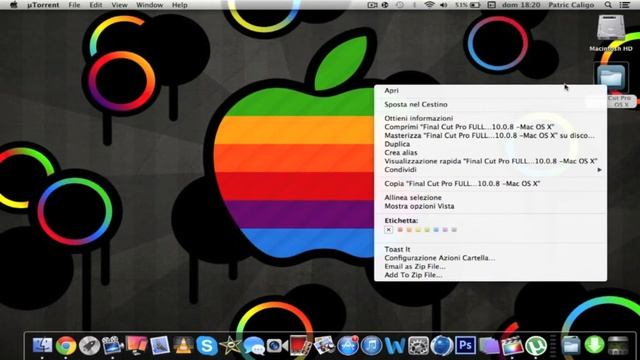Viewport: 640px width, 360px height.
Task: Open the red curtain Photo Booth icon
Action: click(301, 346)
